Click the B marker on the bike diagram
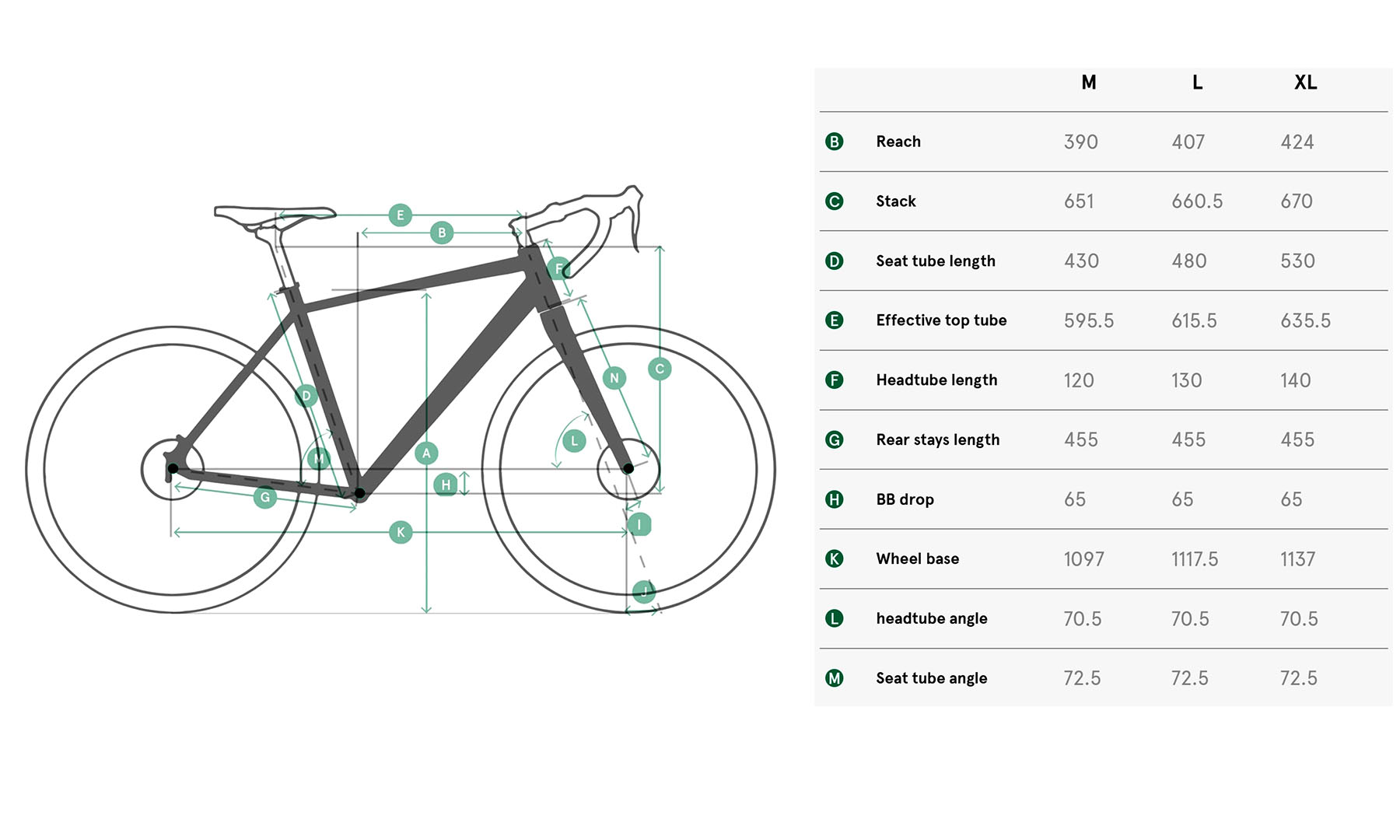The width and height of the screenshot is (1400, 840). click(442, 233)
